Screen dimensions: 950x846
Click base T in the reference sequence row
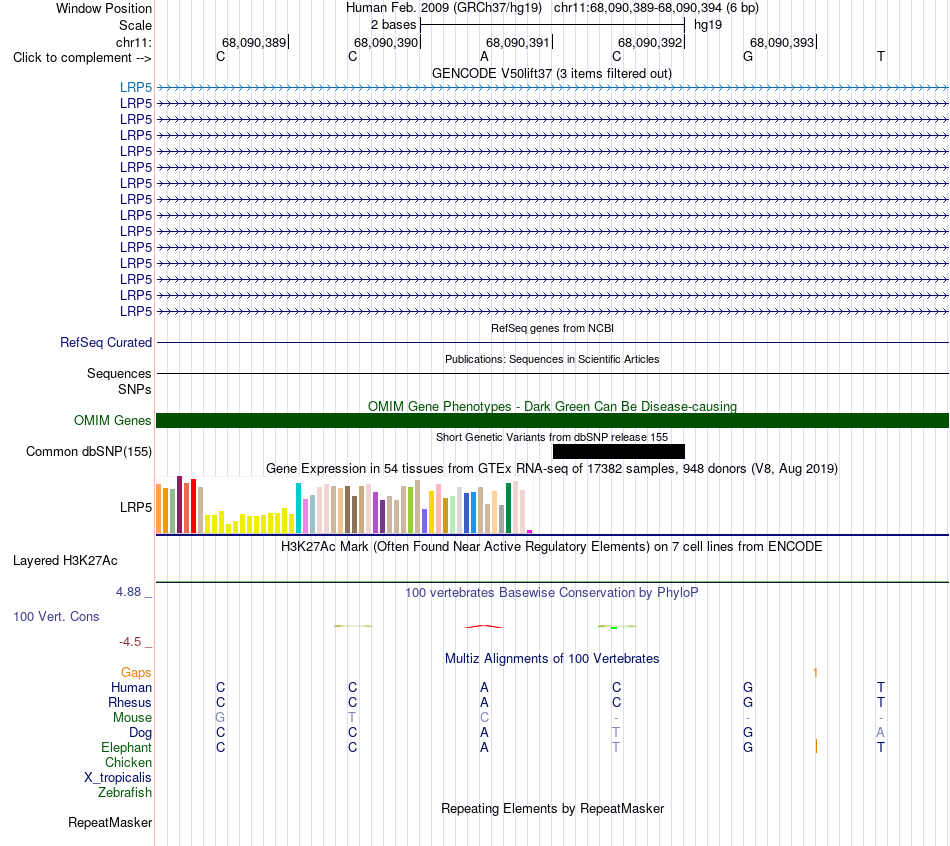881,57
